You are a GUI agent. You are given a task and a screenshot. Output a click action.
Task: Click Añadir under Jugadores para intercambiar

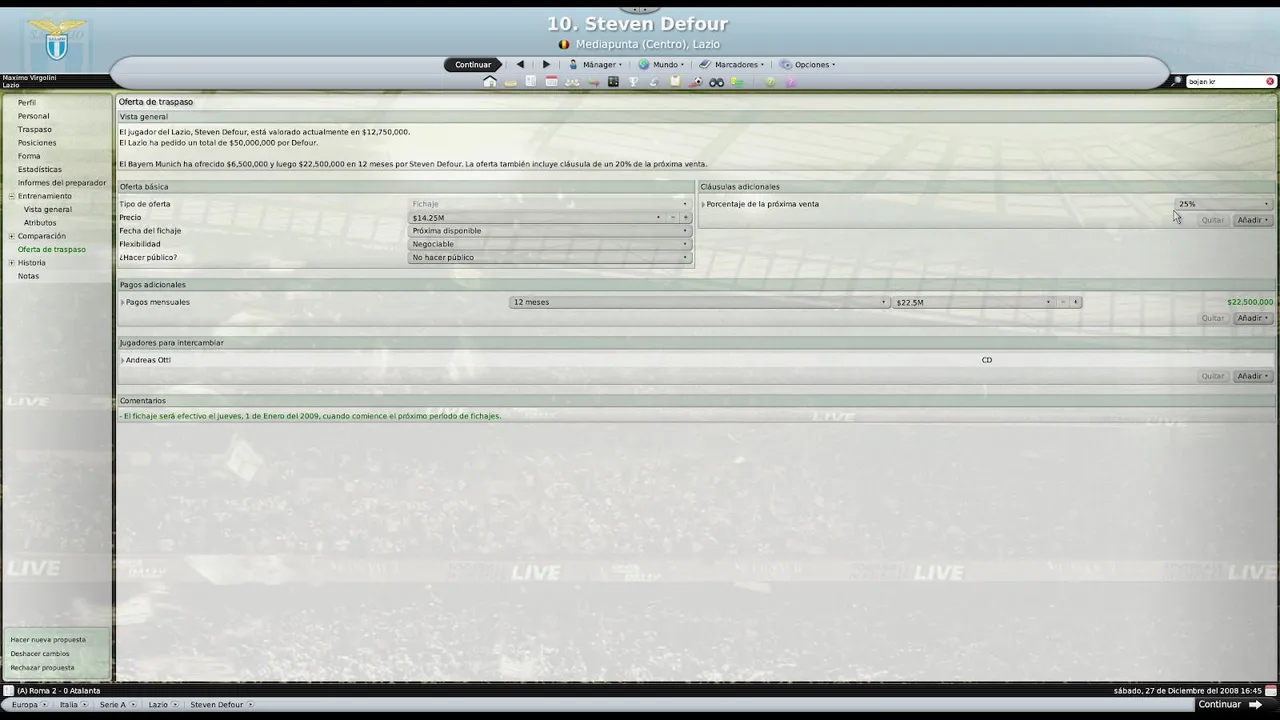1253,376
